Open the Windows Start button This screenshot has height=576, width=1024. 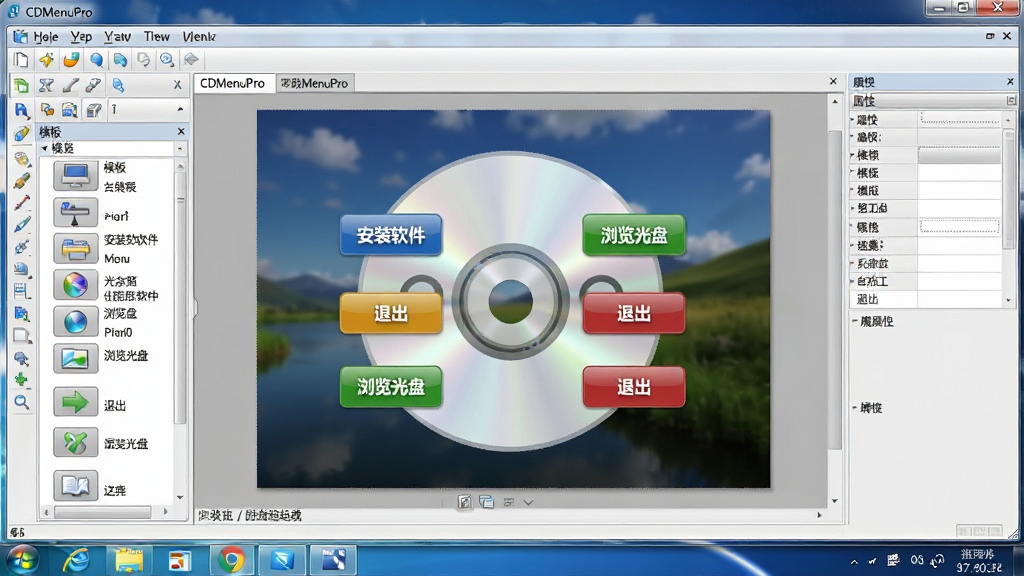[x=23, y=560]
